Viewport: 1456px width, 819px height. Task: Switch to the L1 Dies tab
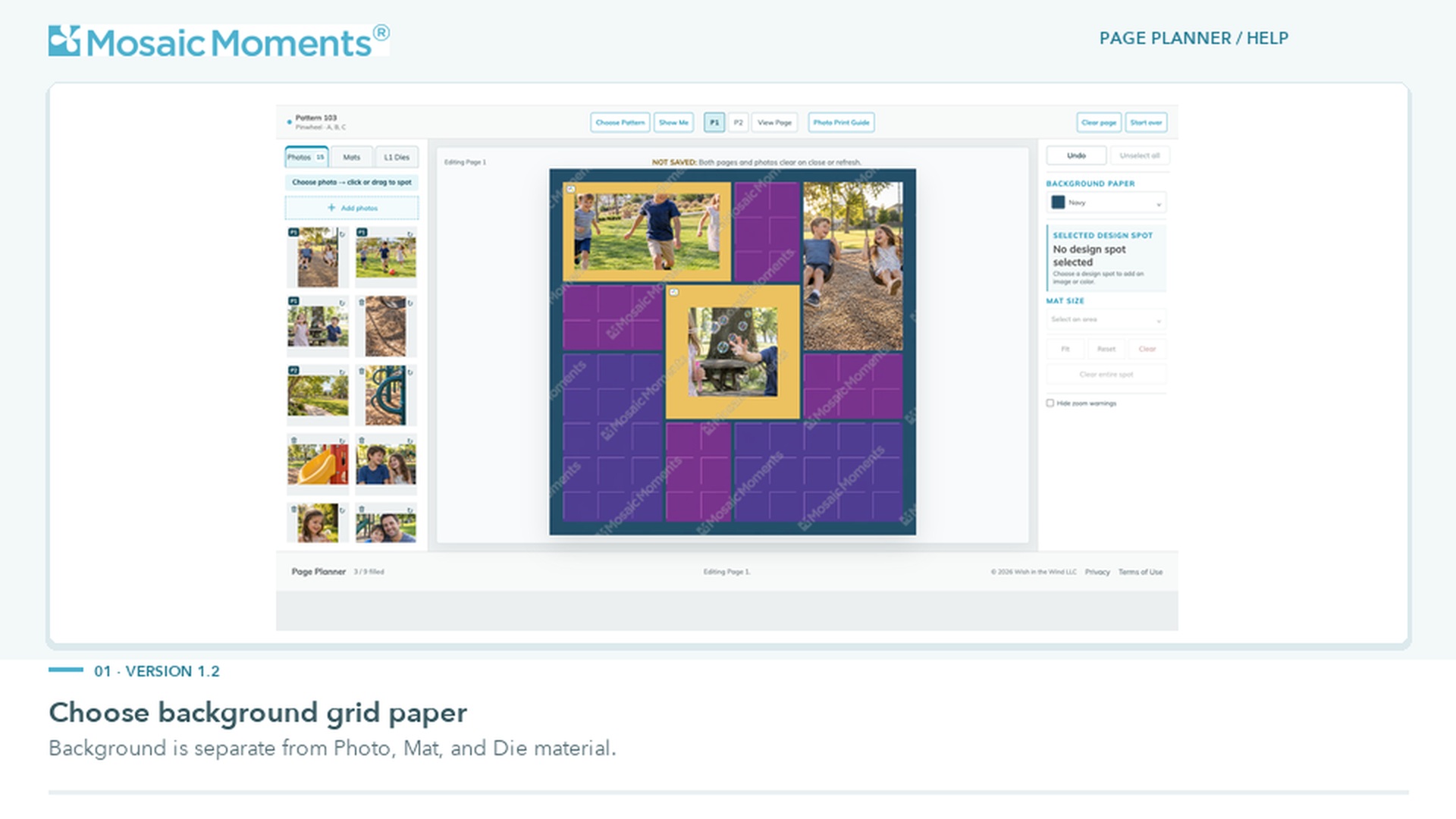point(397,157)
